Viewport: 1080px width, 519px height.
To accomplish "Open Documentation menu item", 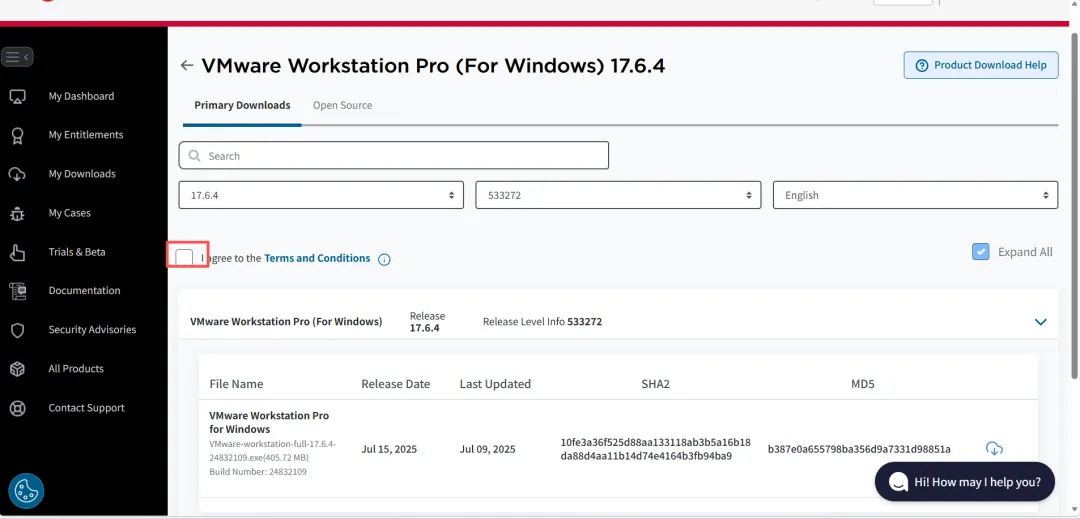I will click(84, 290).
